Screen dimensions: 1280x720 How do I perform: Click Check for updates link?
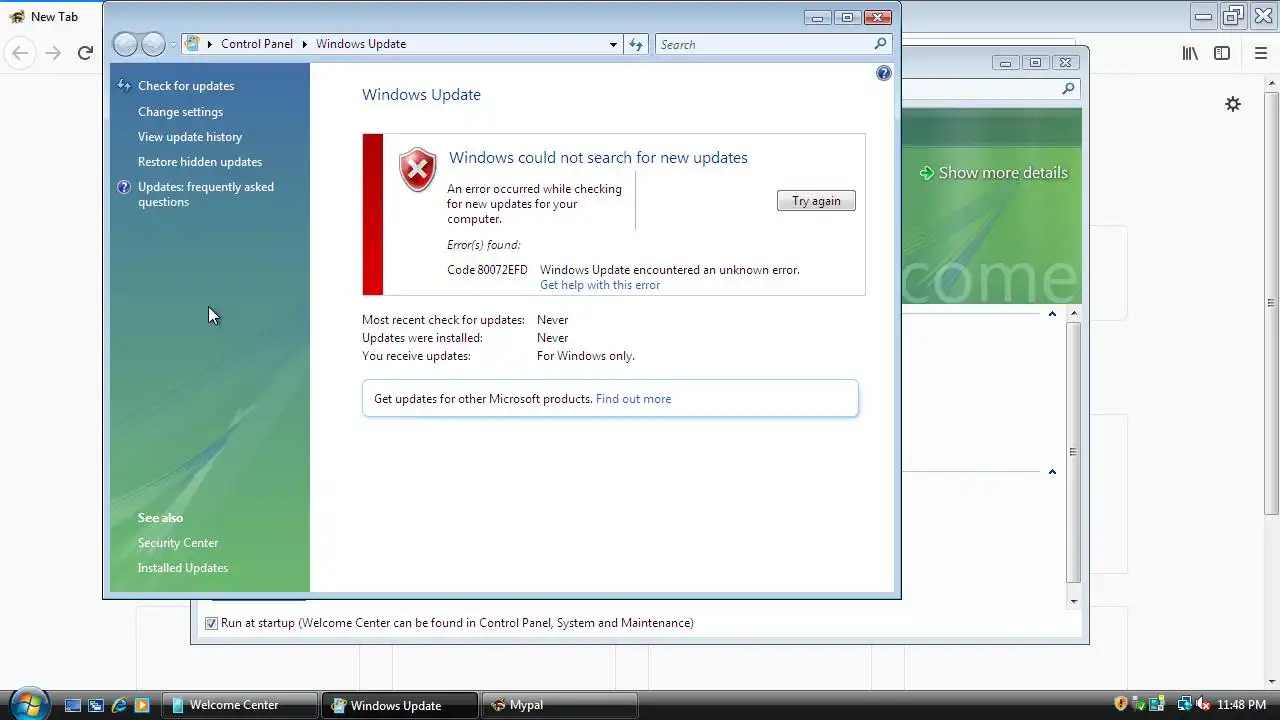pos(186,86)
